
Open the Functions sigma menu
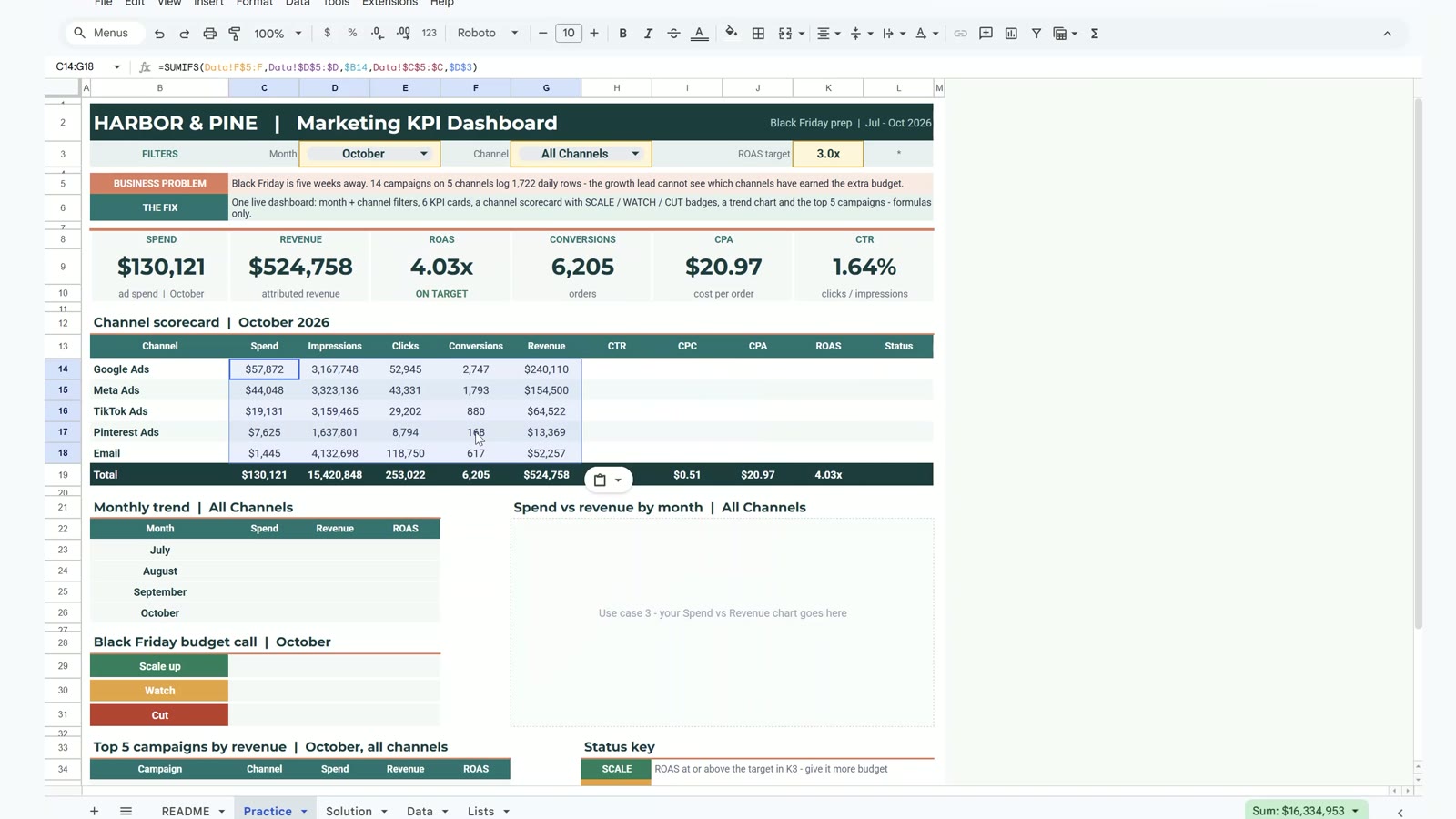tap(1095, 34)
